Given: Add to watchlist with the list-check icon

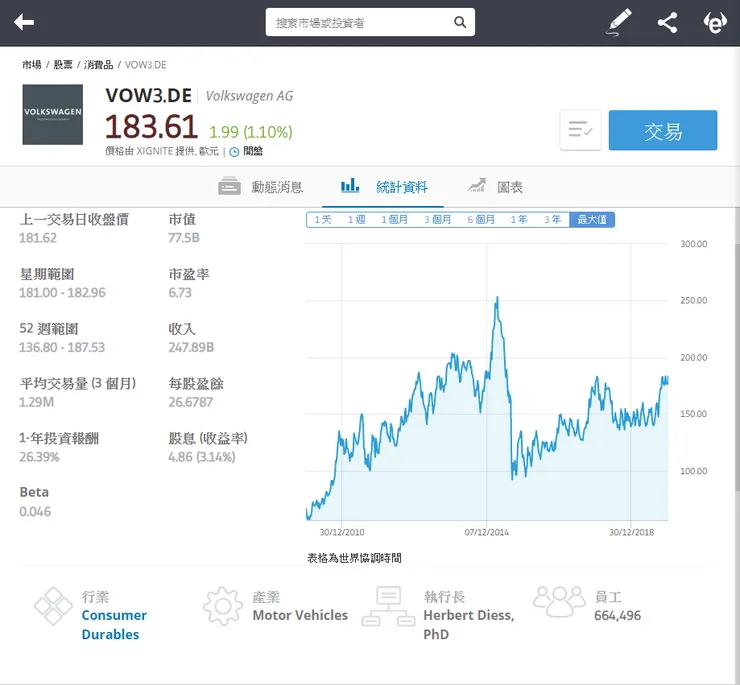Looking at the screenshot, I should (x=580, y=130).
